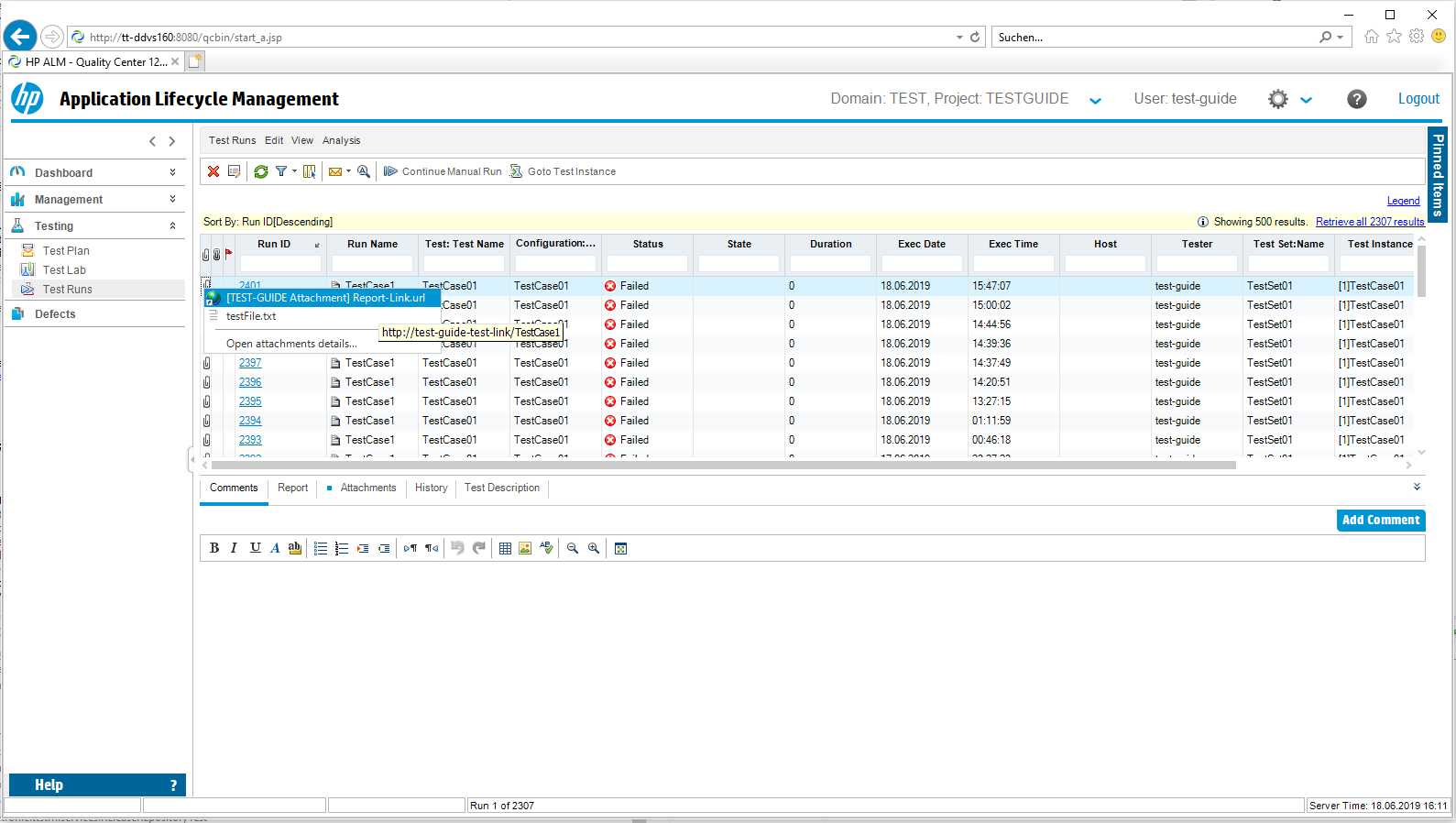Open the Test Runs menu

232,140
